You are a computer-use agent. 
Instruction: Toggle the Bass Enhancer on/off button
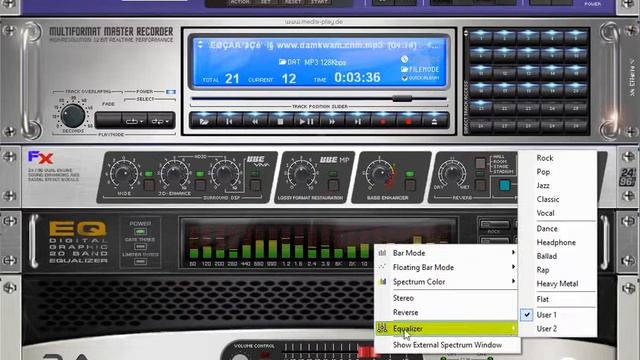click(x=409, y=185)
